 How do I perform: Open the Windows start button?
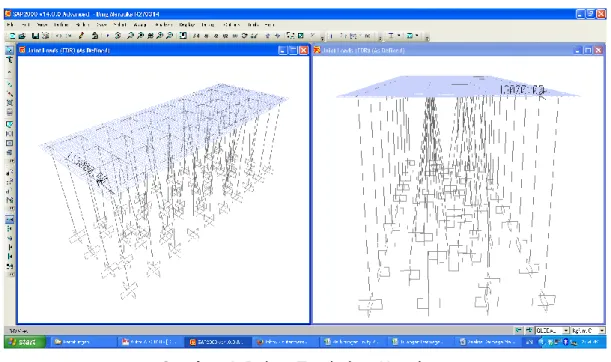point(25,342)
